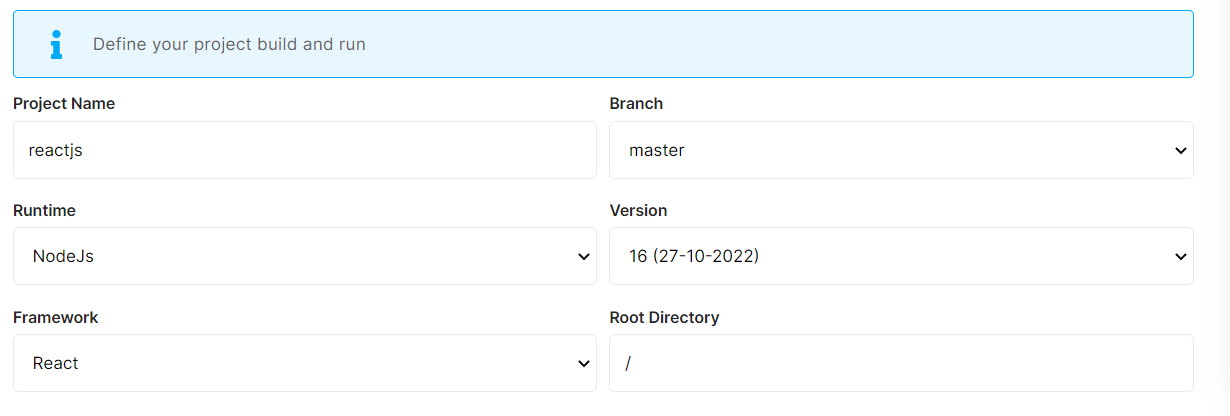This screenshot has height=416, width=1230.
Task: Click the "Framework" field label
Action: click(x=56, y=317)
